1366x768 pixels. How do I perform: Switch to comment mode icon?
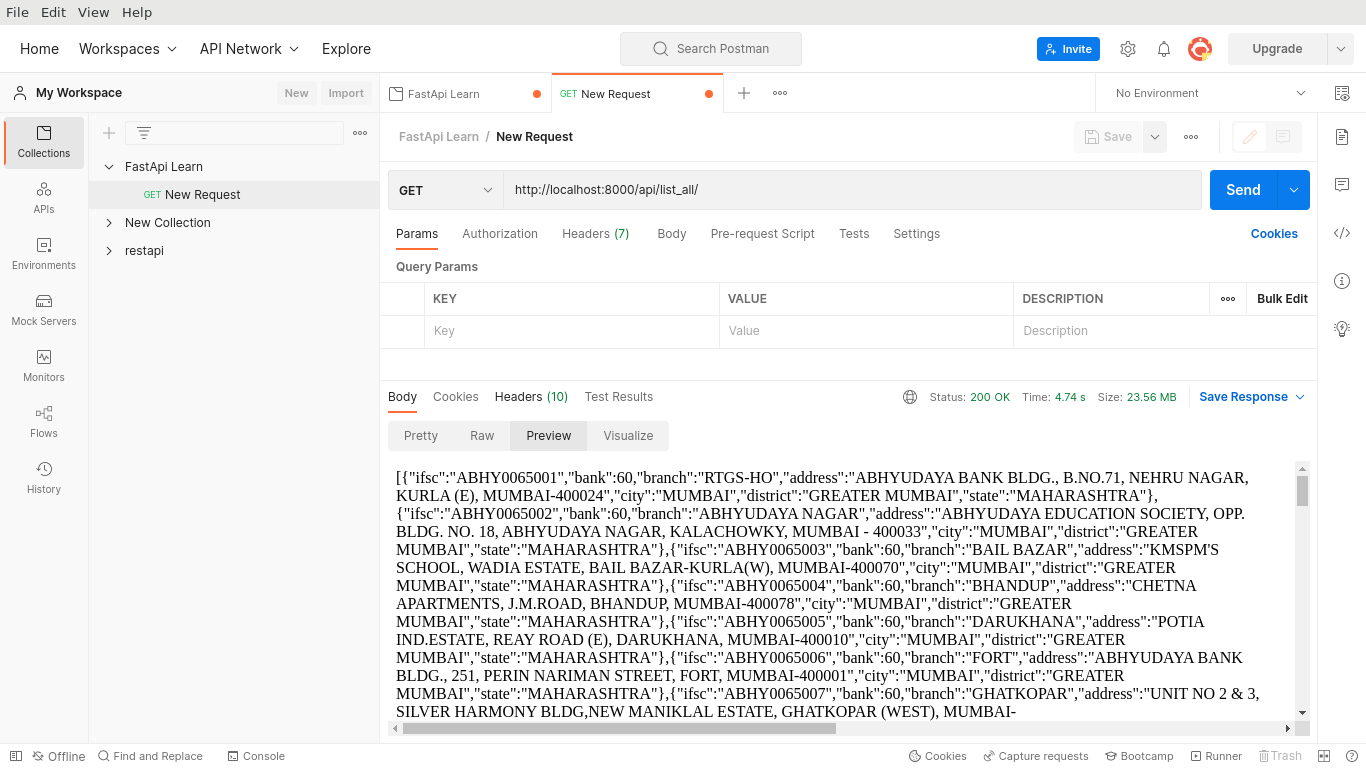tap(1283, 137)
